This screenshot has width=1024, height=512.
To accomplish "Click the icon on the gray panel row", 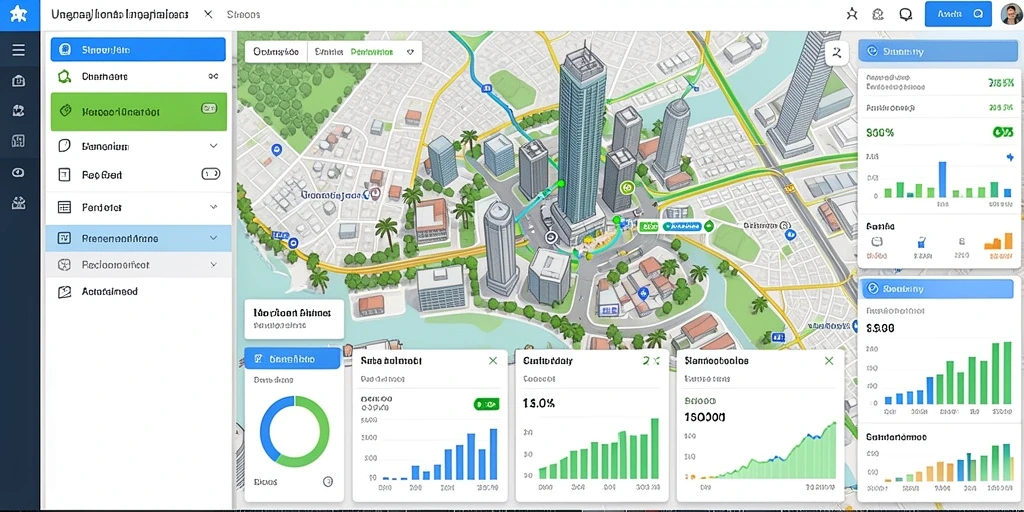I will click(64, 264).
